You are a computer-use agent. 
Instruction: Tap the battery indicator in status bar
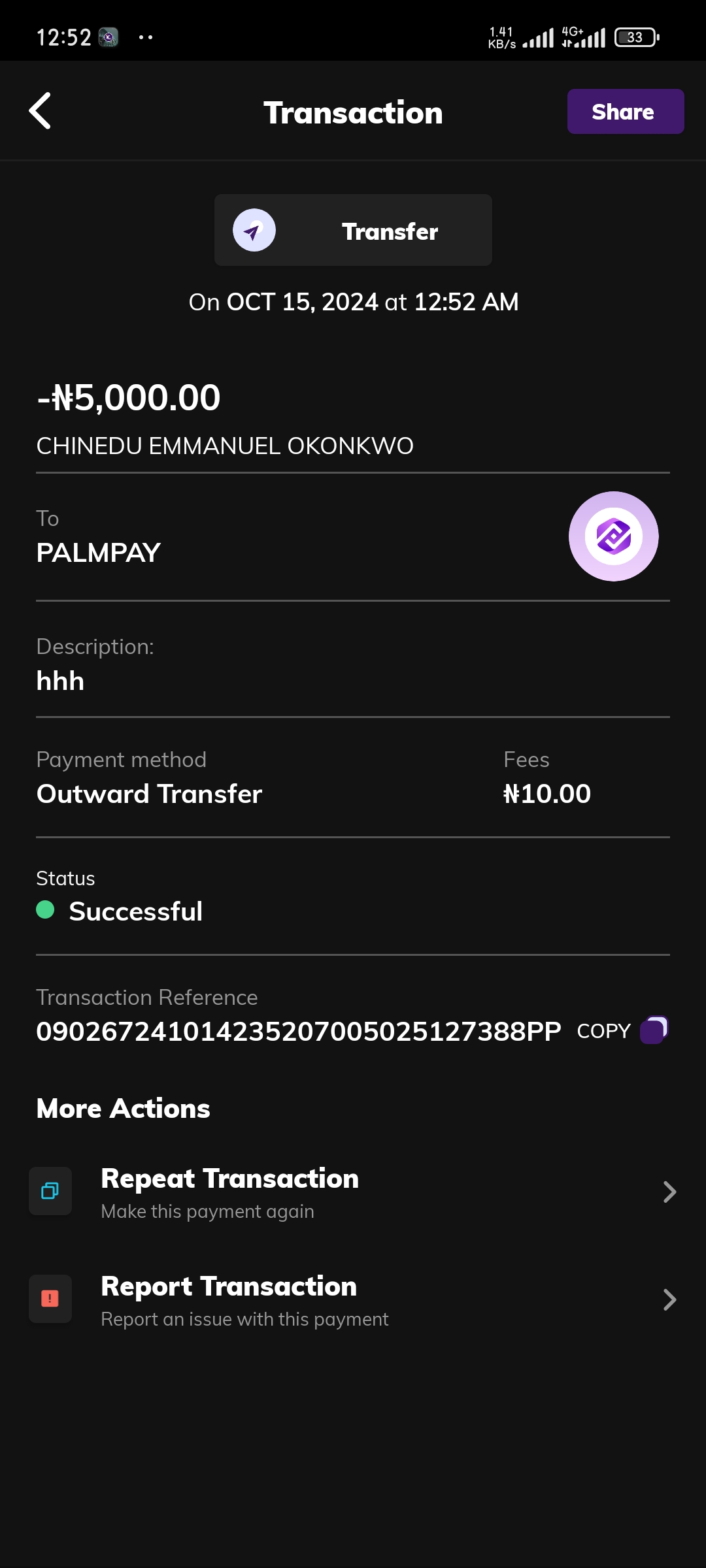(636, 37)
